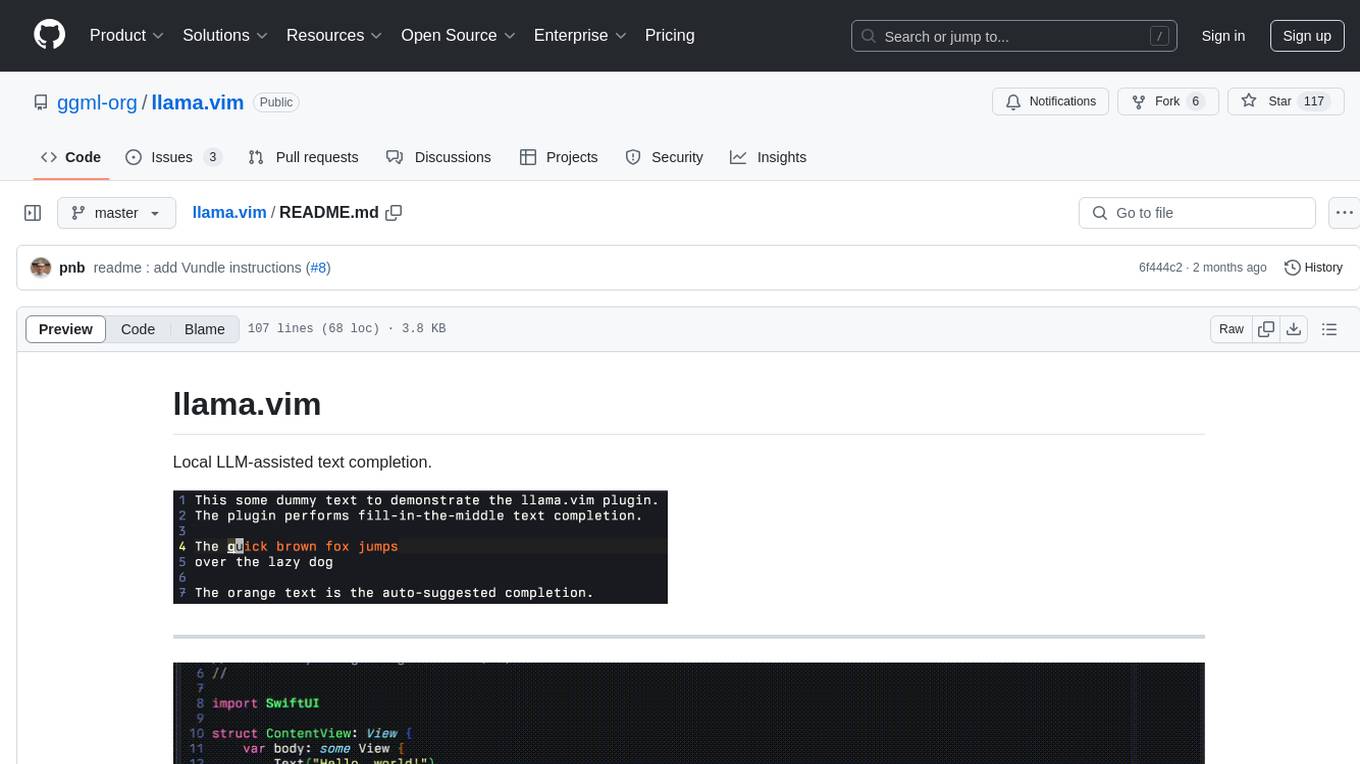Expand the Enterprise menu
Viewport: 1360px width, 764px height.
(580, 35)
